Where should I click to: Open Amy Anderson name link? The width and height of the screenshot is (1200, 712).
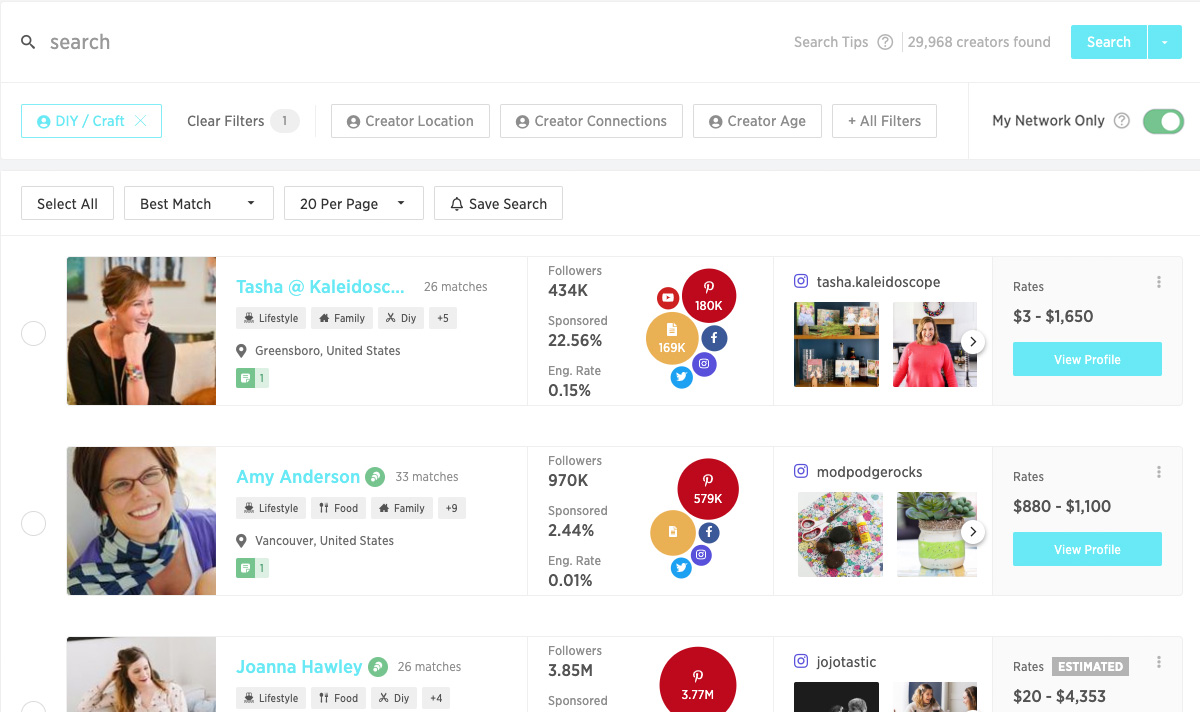coord(298,477)
